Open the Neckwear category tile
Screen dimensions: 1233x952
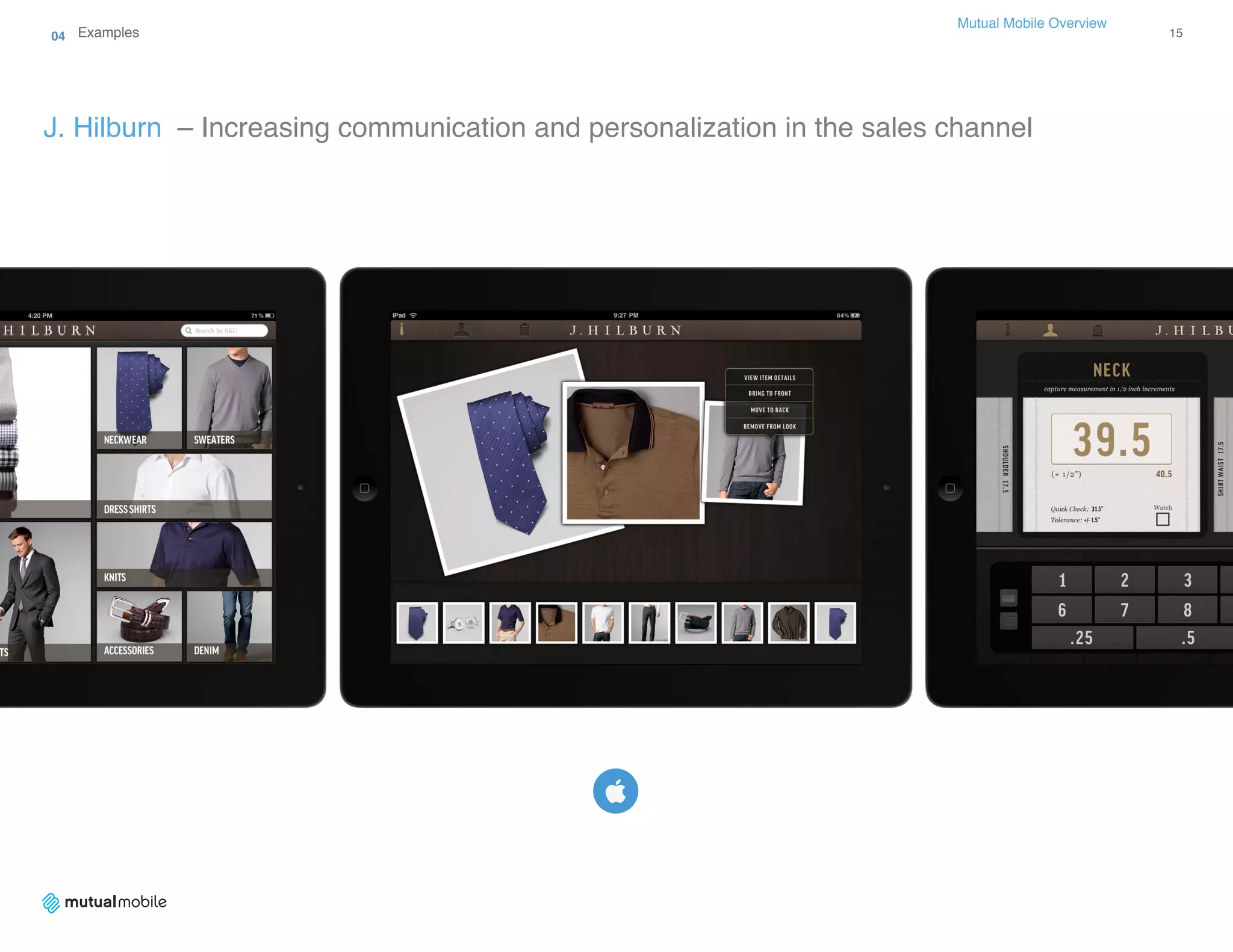139,398
